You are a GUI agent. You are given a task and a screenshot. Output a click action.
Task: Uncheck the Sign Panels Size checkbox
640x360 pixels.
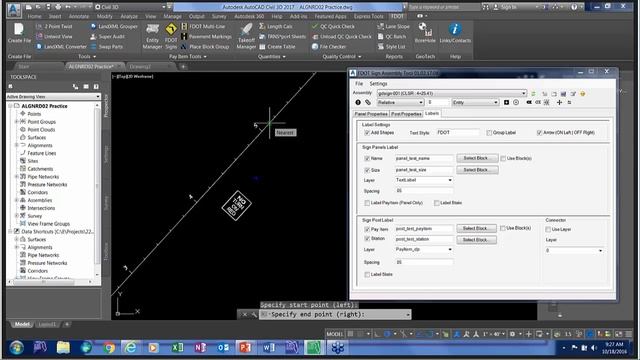pos(367,170)
